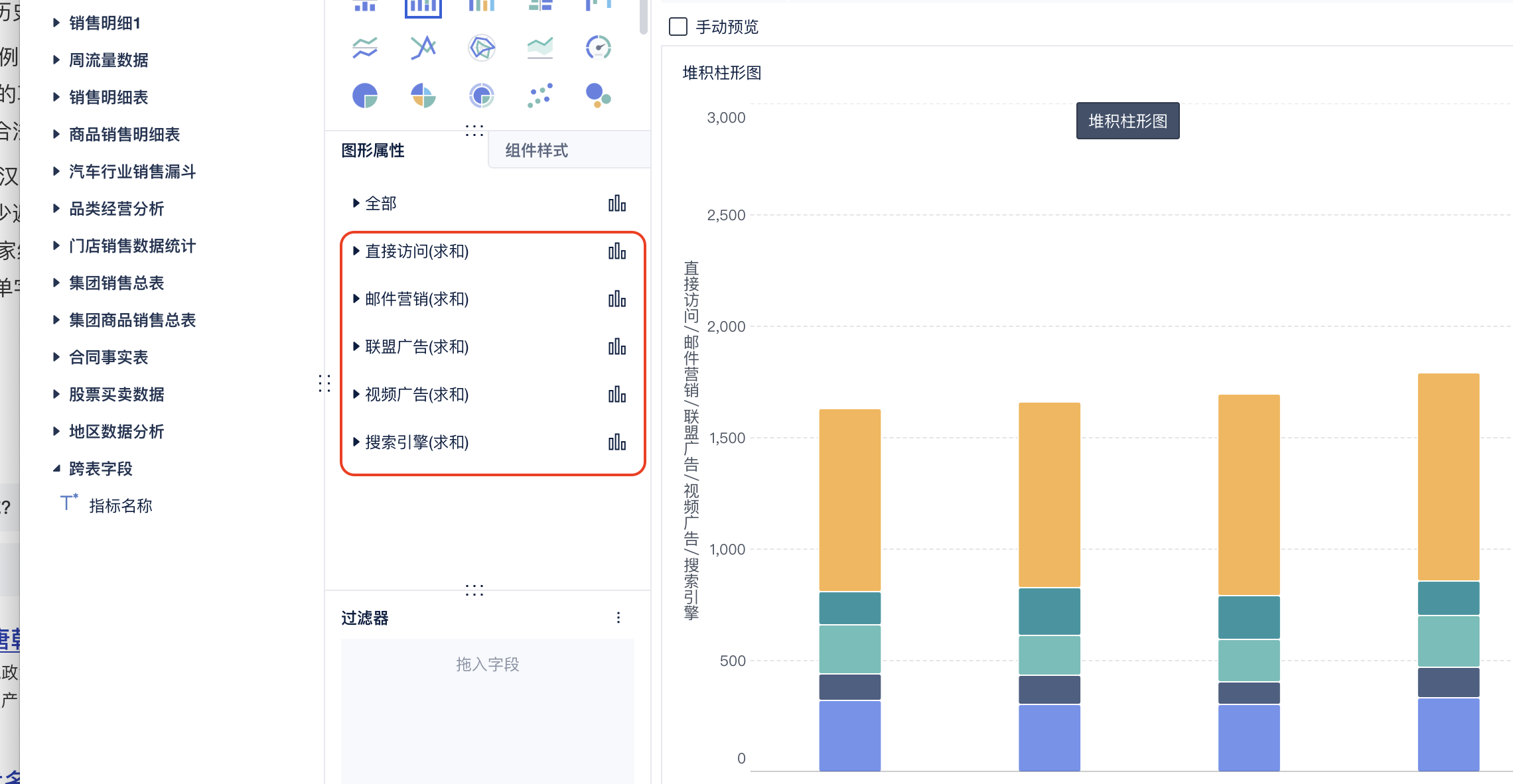Expand the 全部 properties section
The height and width of the screenshot is (784, 1513).
click(356, 204)
